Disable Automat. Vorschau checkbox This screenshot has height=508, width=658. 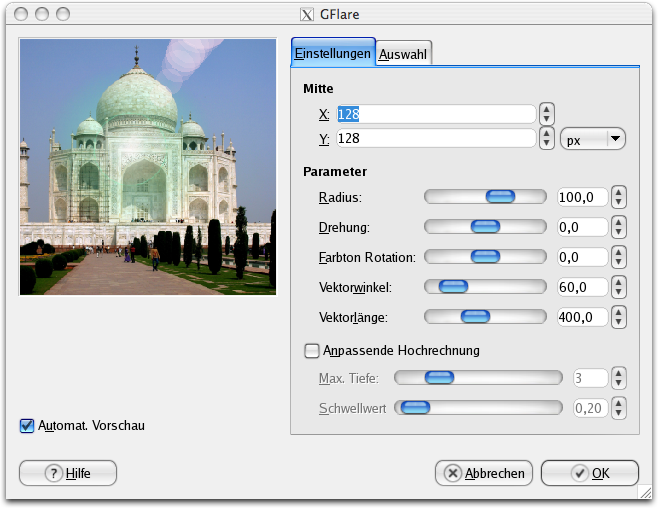click(x=27, y=426)
